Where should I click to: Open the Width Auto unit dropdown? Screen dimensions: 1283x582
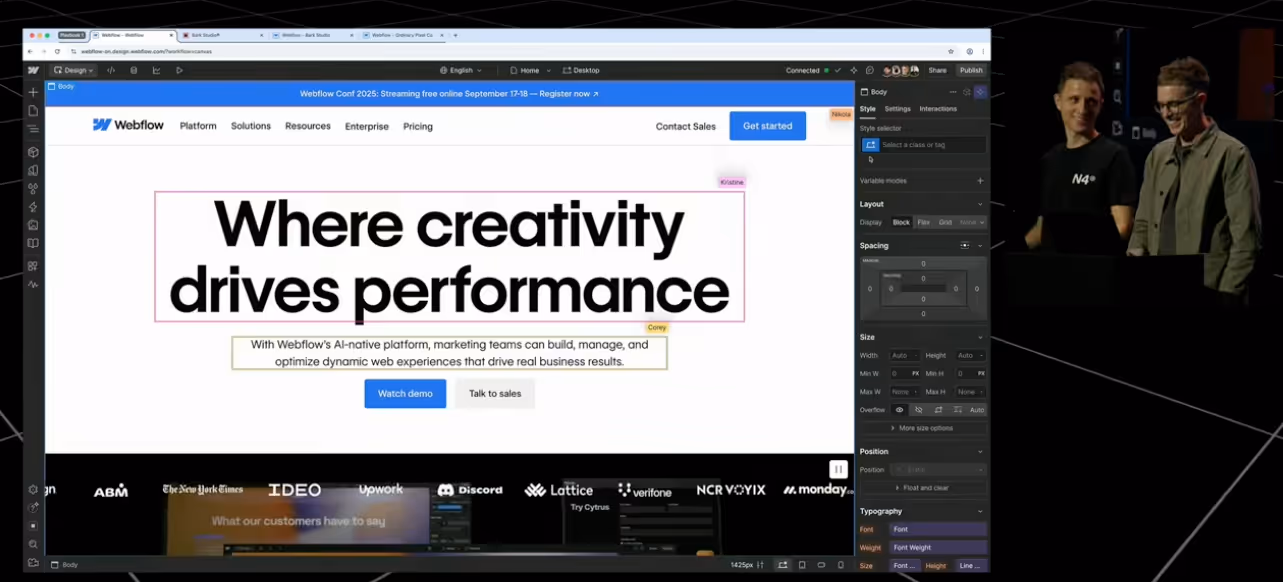pyautogui.click(x=904, y=355)
